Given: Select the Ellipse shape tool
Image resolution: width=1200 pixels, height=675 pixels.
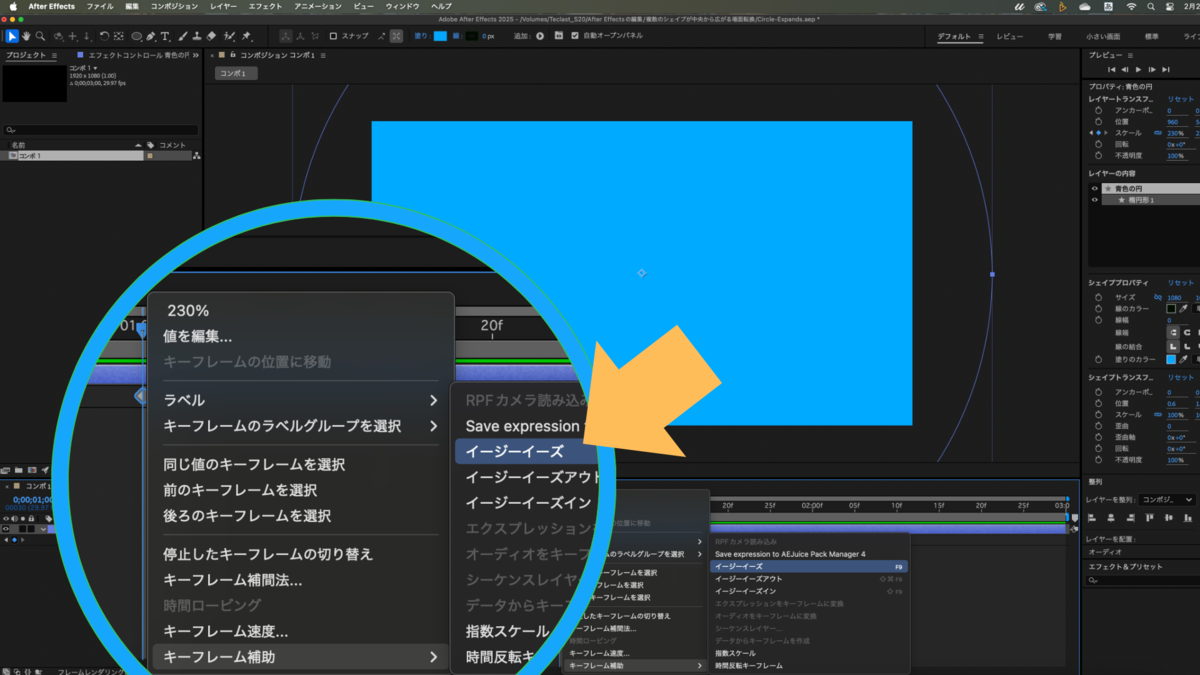Looking at the screenshot, I should coord(137,36).
